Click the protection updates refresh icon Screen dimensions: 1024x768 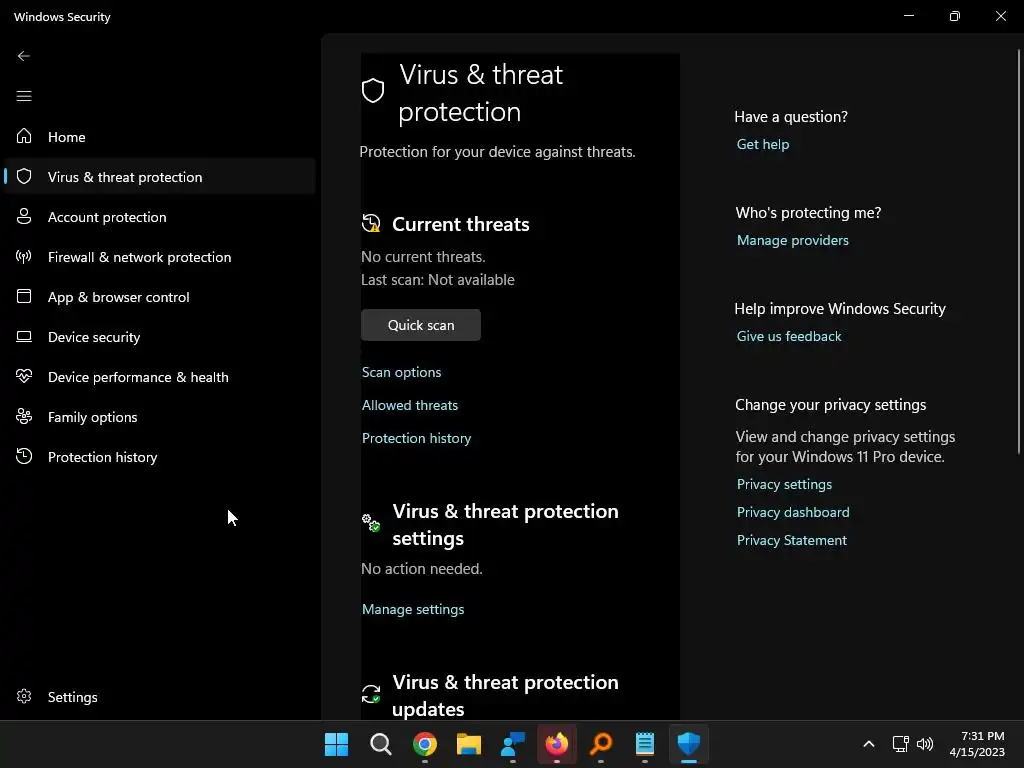coord(371,694)
